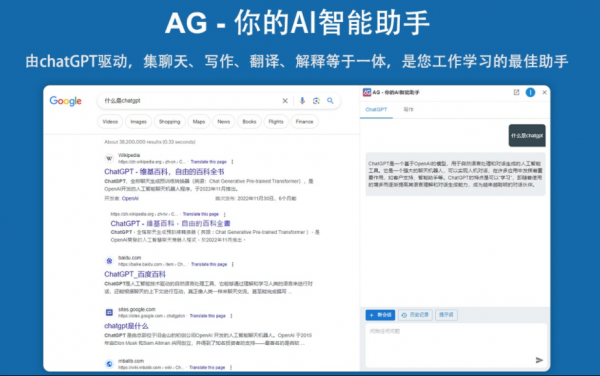Click the mbalib.com result favicon
The width and height of the screenshot is (600, 376).
109,364
